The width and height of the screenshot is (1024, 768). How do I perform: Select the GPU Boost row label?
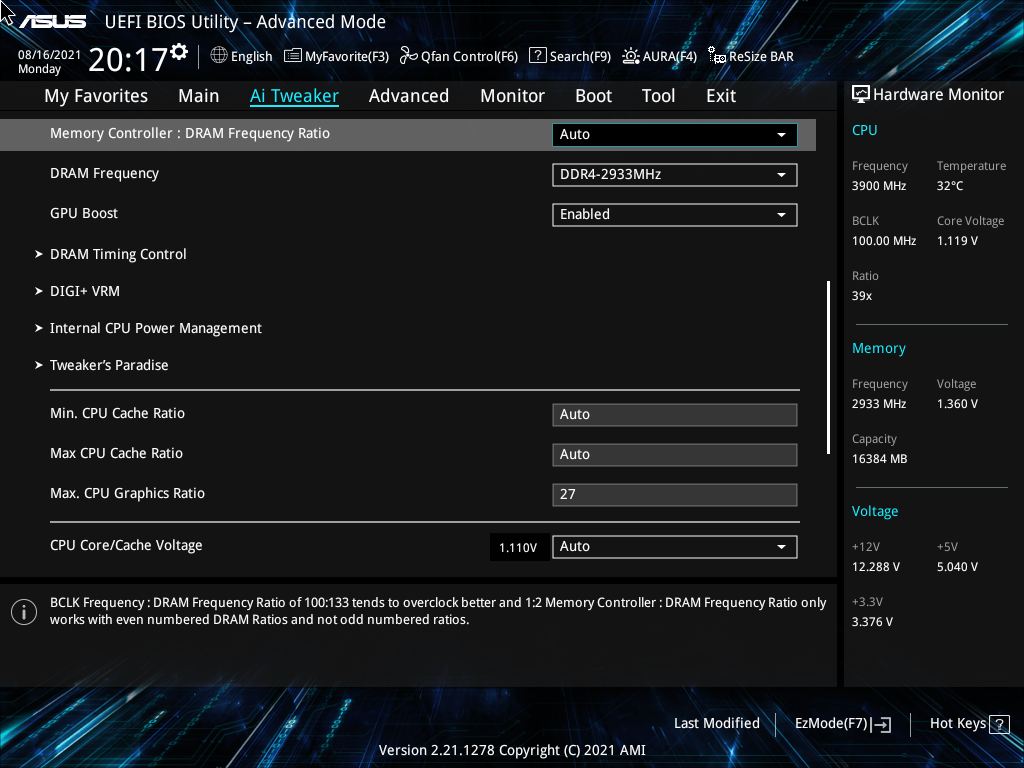coord(84,213)
